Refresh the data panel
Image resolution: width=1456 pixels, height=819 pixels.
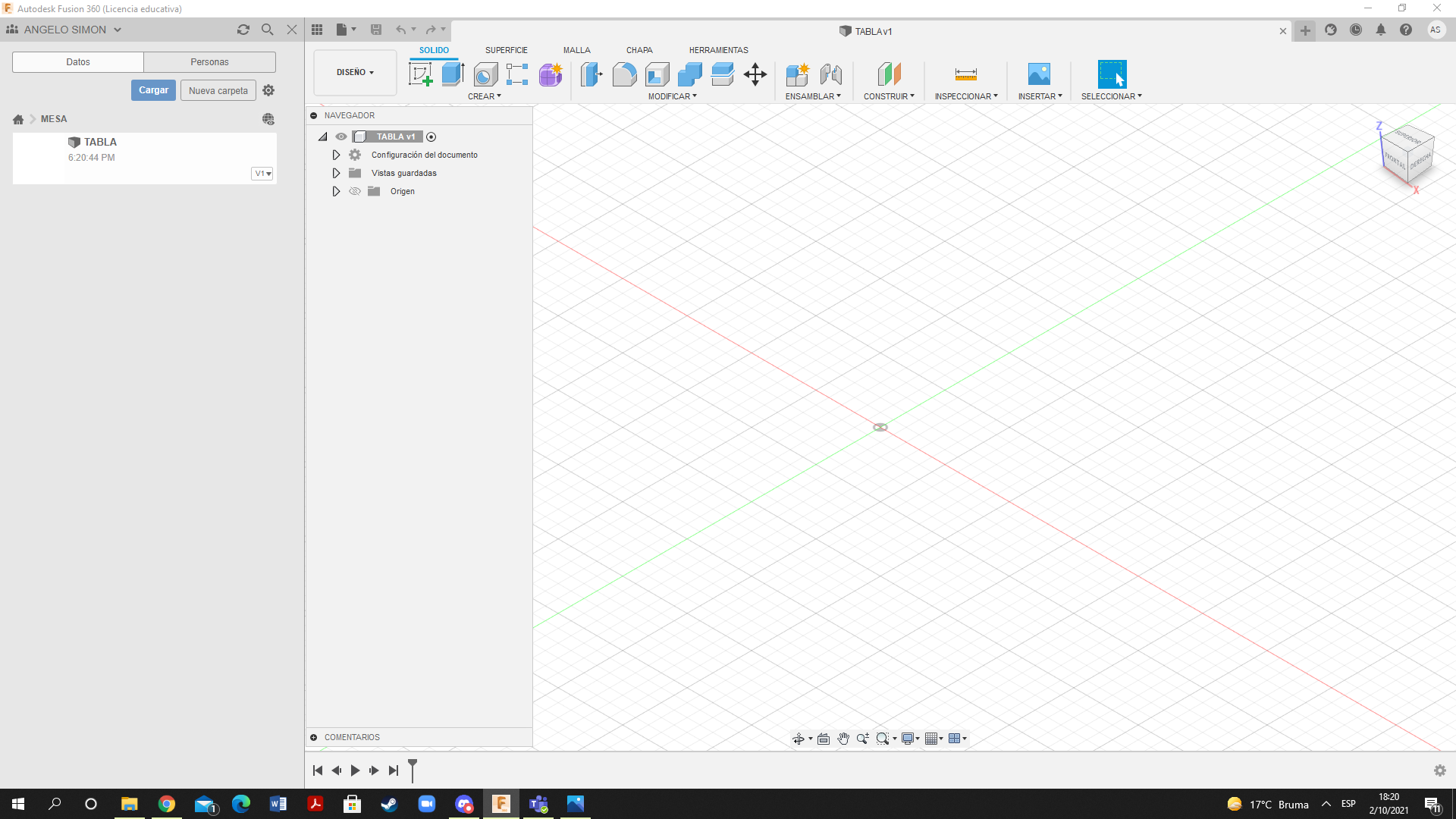click(x=243, y=30)
